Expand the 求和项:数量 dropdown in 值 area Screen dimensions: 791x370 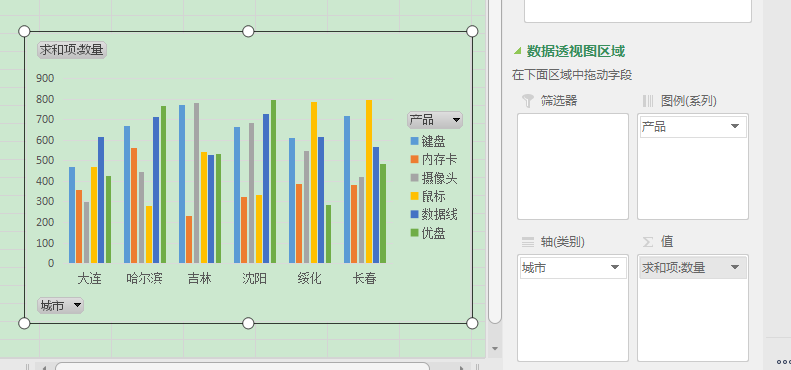coord(734,268)
